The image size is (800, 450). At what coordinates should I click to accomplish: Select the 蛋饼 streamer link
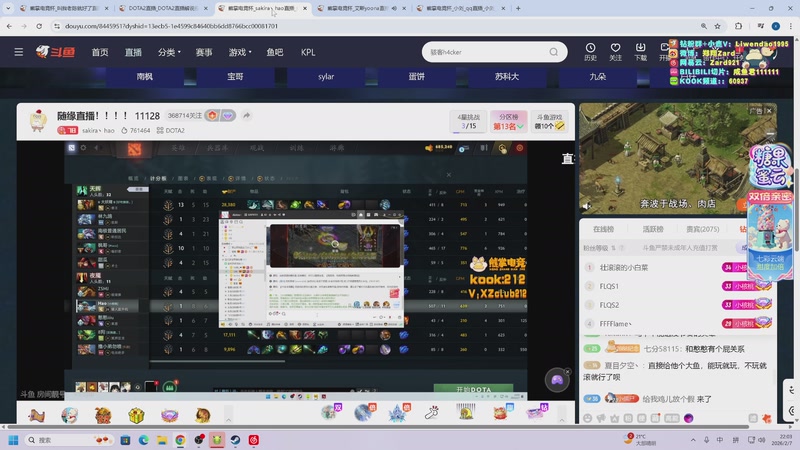[x=416, y=77]
